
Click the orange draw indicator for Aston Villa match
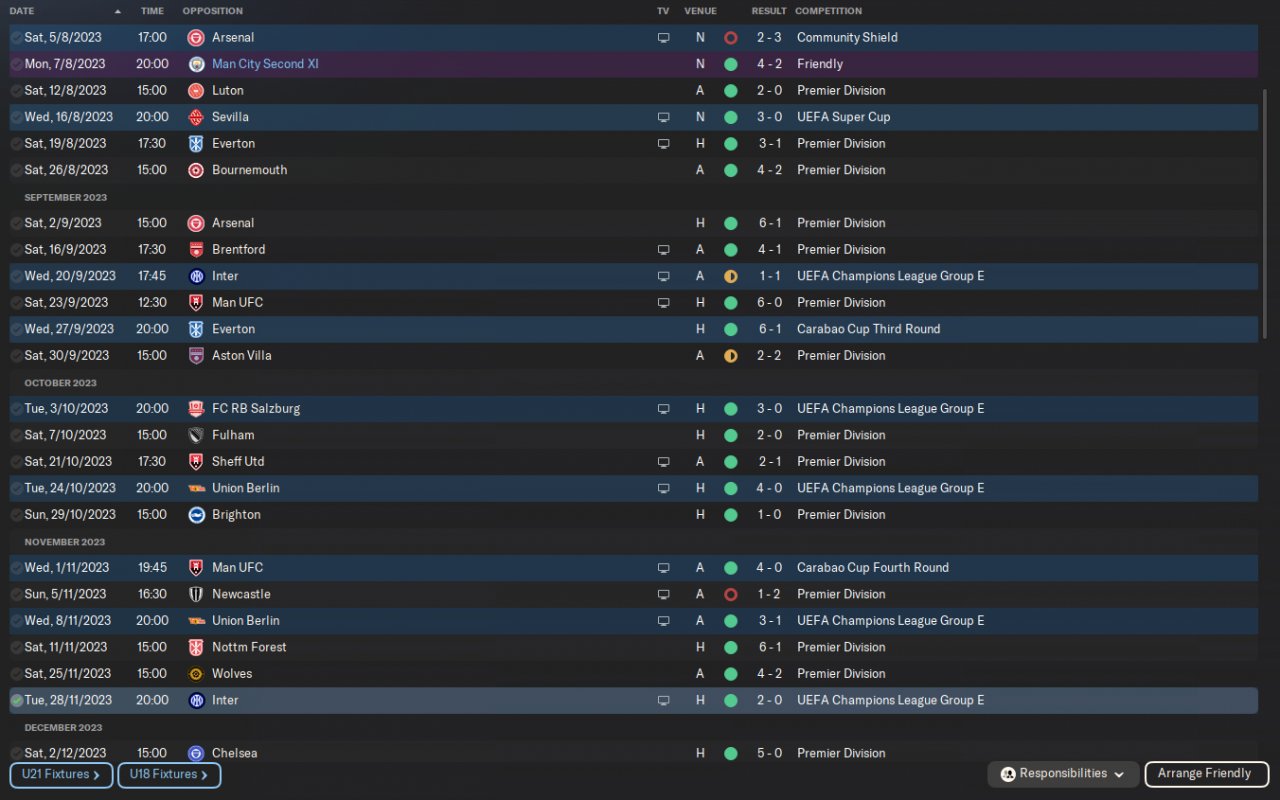(x=730, y=356)
